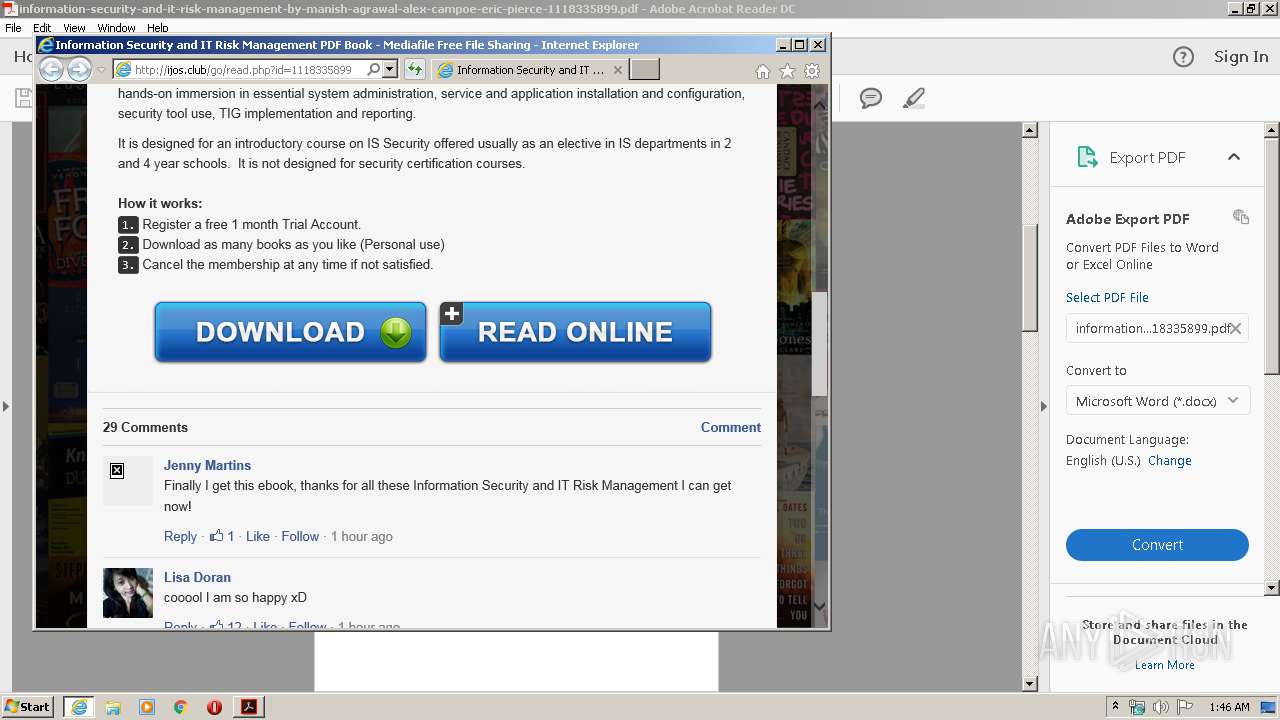Open Acrobat Help menu
This screenshot has width=1280, height=720.
coord(158,28)
